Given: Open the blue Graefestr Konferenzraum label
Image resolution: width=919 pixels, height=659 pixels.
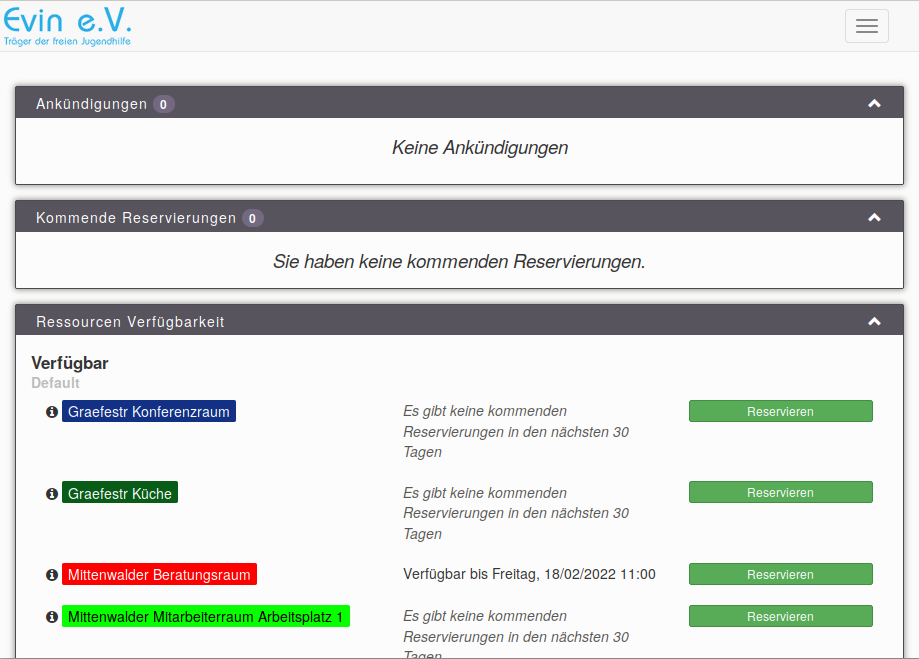Looking at the screenshot, I should coord(149,412).
